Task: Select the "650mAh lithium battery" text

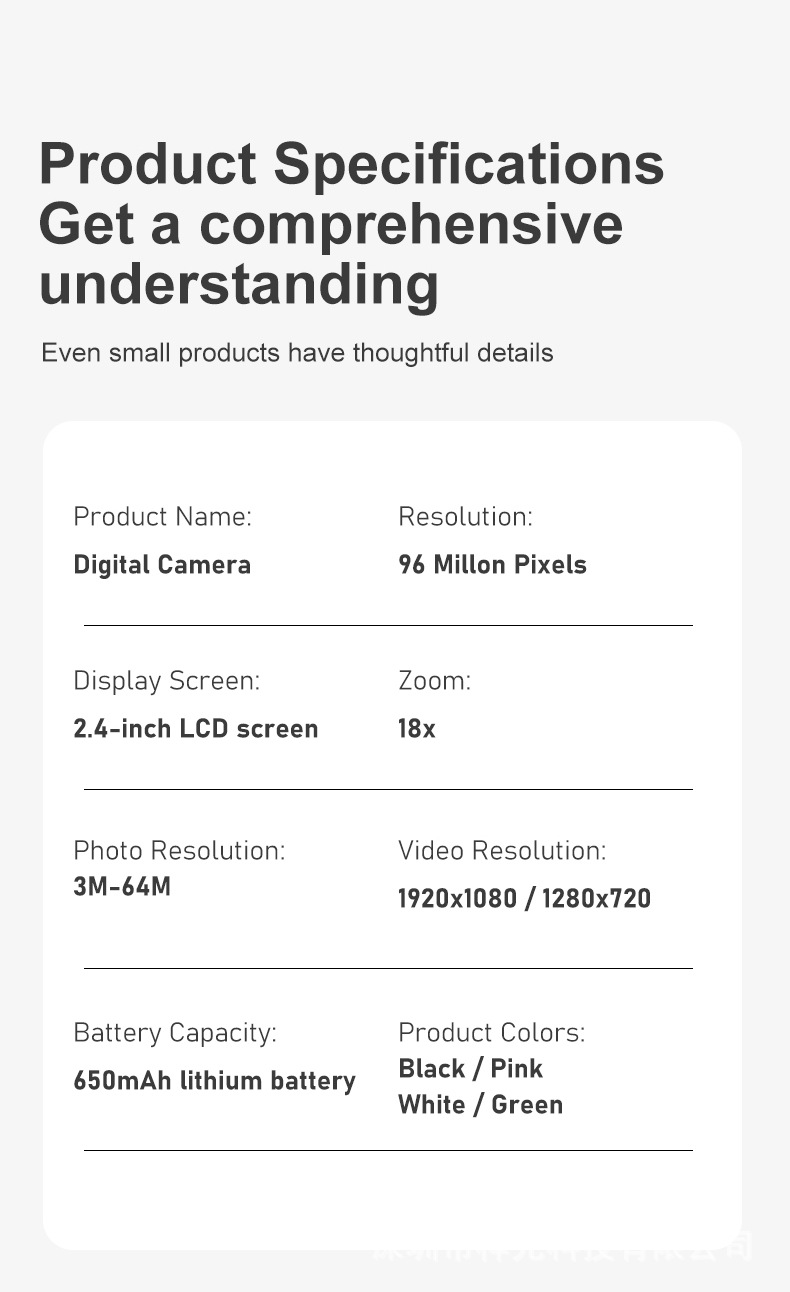Action: click(x=214, y=1081)
